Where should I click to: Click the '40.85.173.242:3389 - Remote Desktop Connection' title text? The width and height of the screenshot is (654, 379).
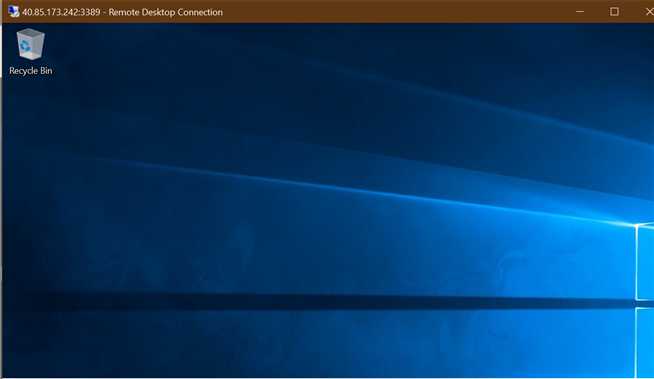point(122,12)
